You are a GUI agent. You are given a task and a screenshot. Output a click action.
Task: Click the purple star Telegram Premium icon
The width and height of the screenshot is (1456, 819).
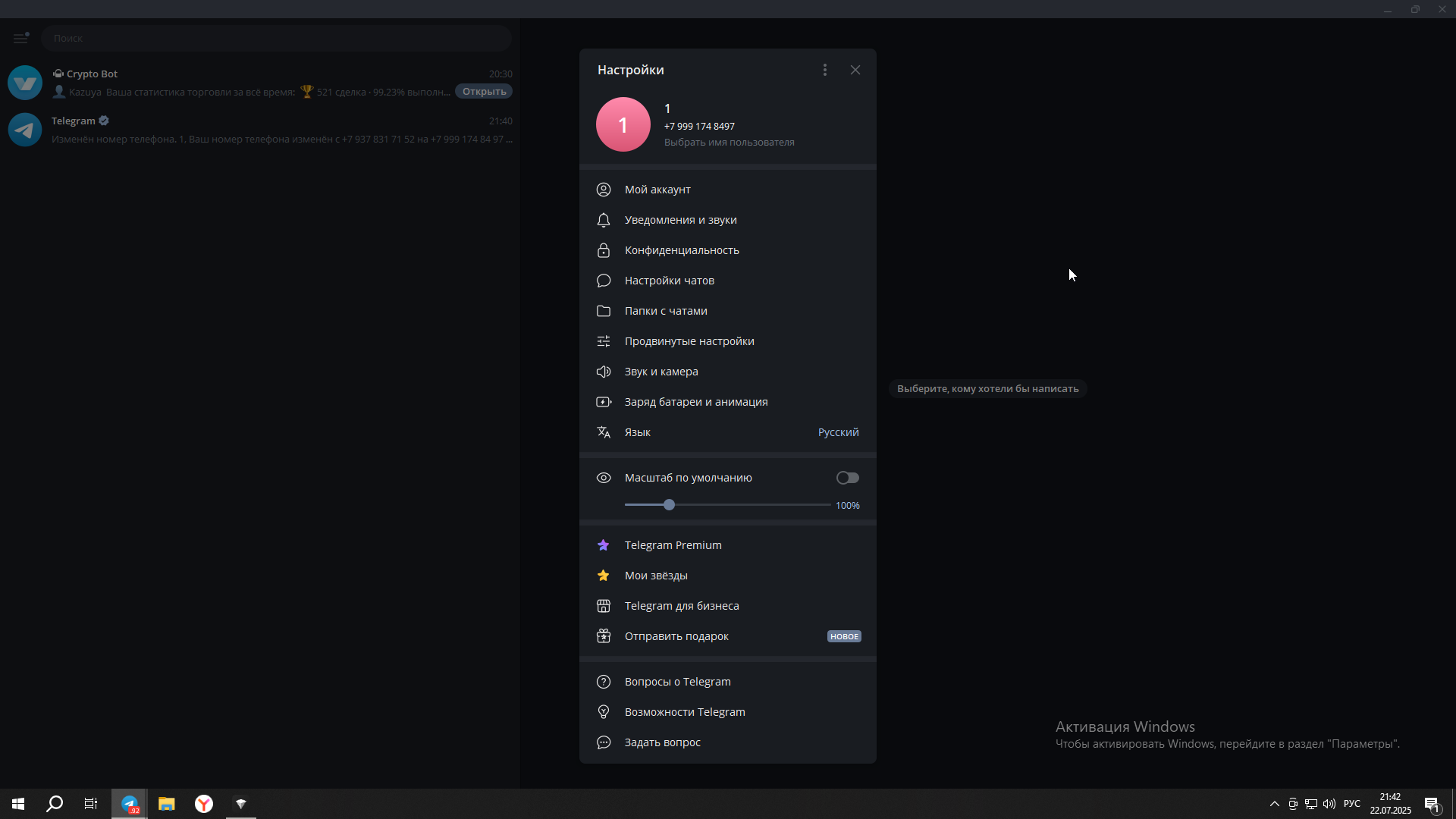[604, 545]
